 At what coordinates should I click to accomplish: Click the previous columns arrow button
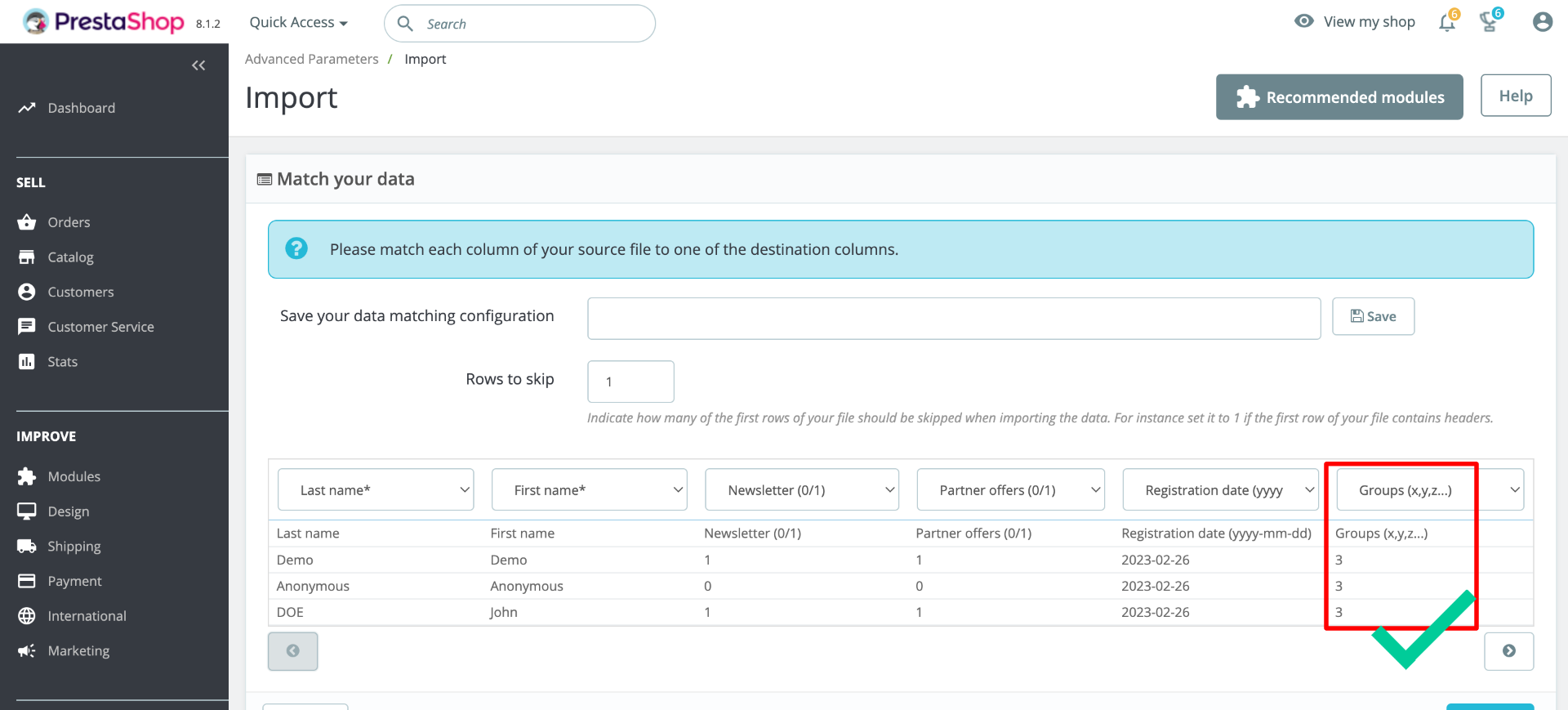pyautogui.click(x=292, y=651)
